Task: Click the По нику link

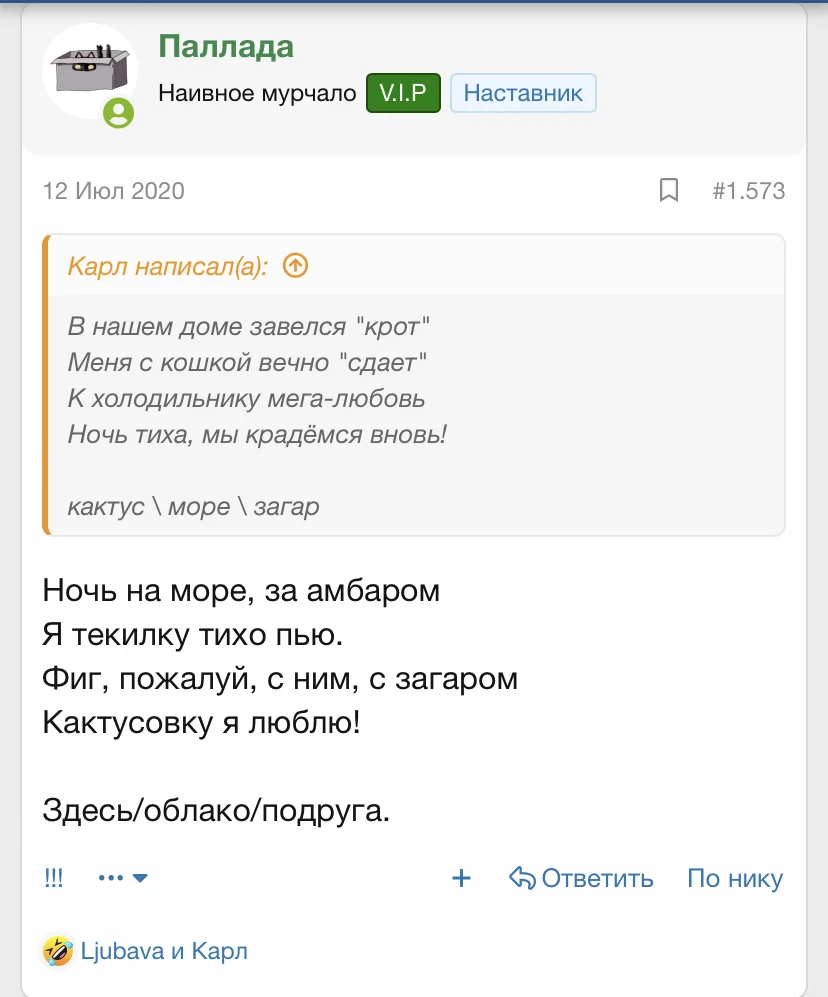Action: pyautogui.click(x=735, y=879)
